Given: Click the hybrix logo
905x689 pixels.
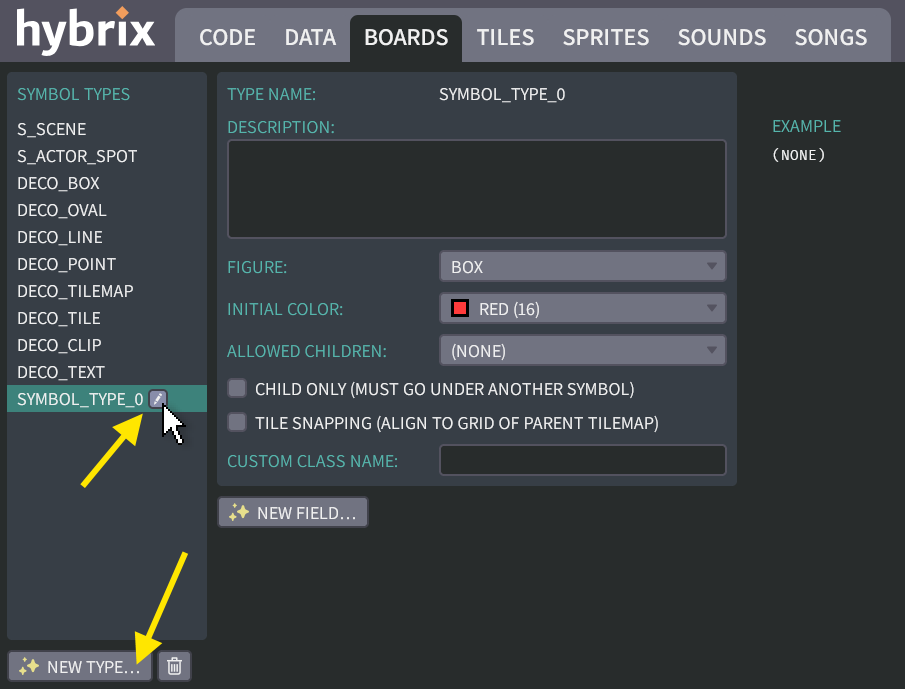Looking at the screenshot, I should coord(86,31).
